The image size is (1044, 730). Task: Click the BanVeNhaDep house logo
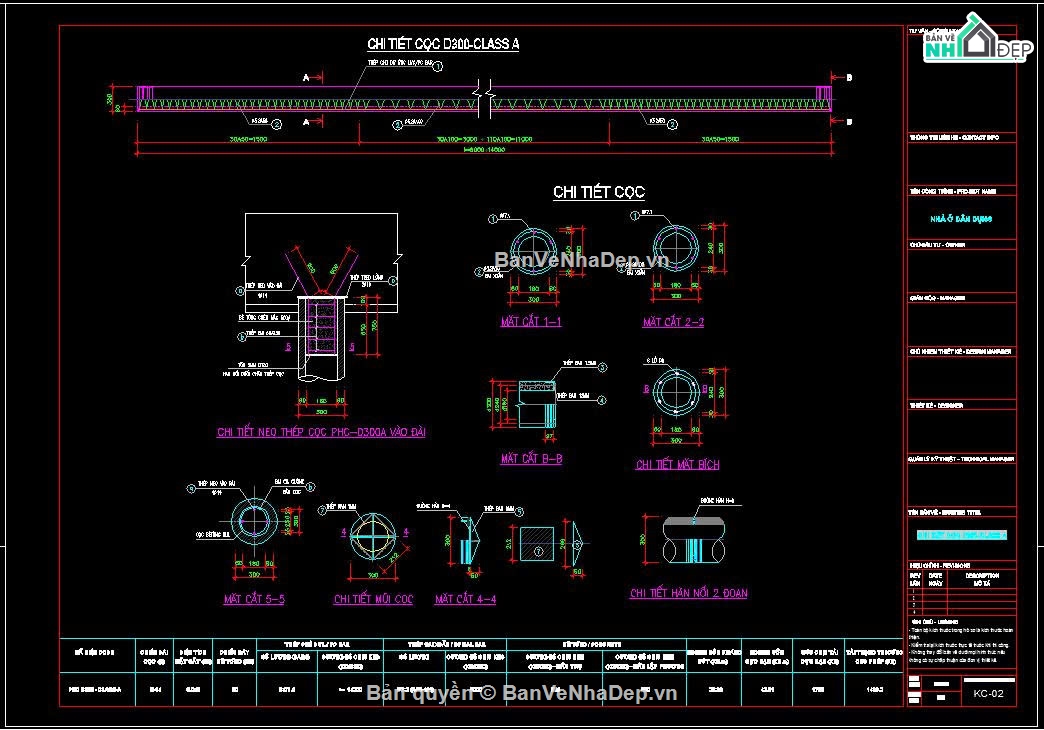click(x=977, y=39)
